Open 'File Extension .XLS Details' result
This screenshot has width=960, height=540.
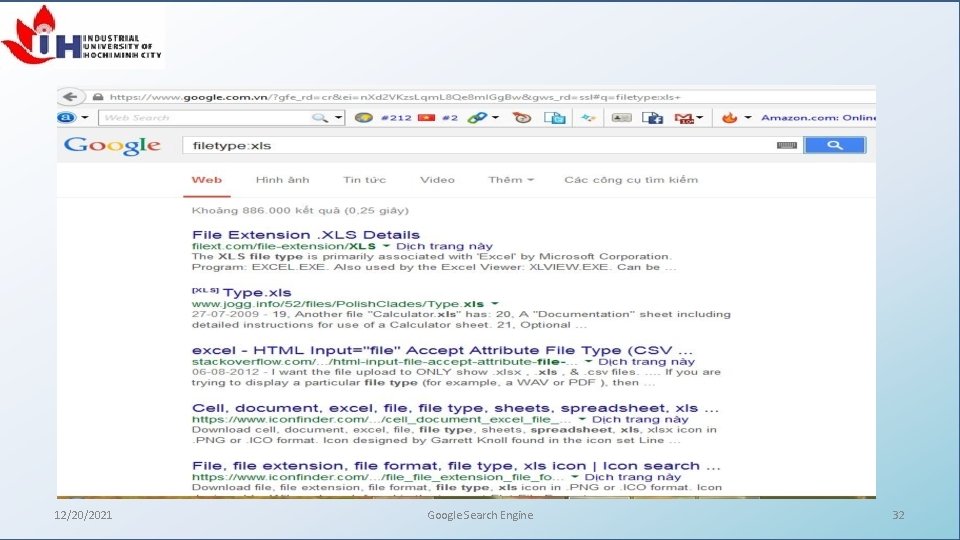(306, 235)
